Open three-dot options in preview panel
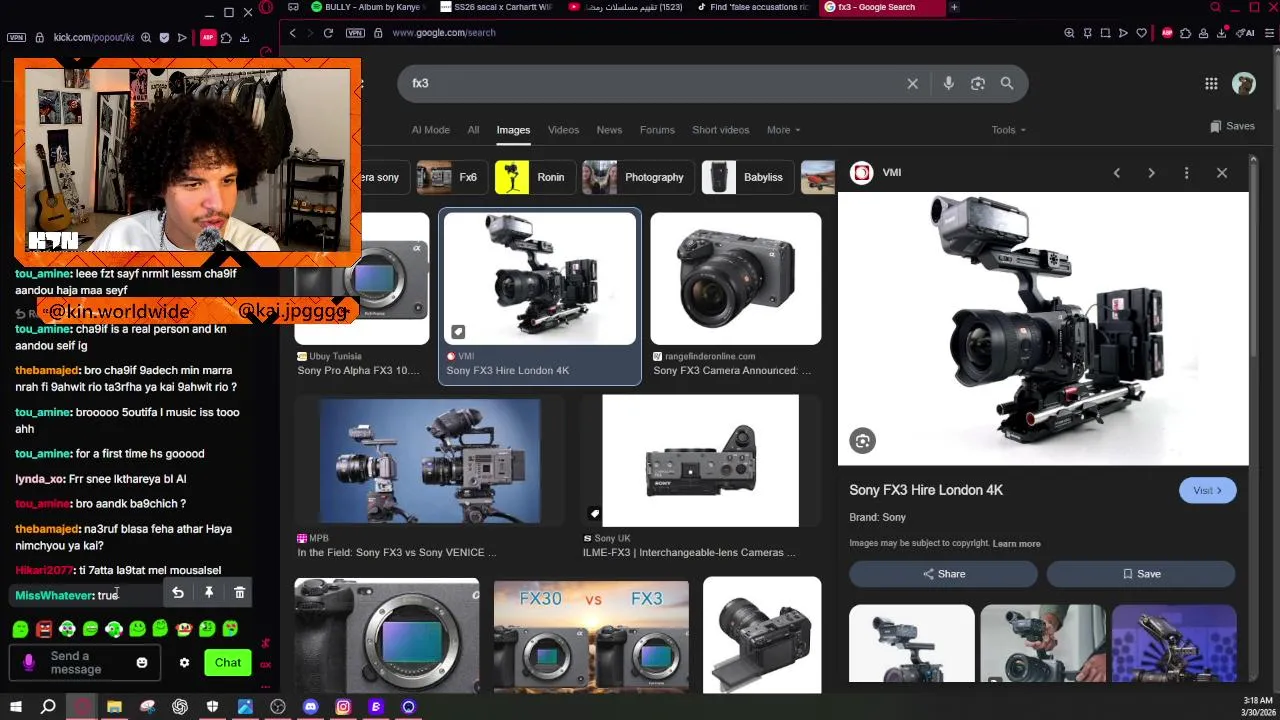Viewport: 1280px width, 720px height. (1186, 173)
